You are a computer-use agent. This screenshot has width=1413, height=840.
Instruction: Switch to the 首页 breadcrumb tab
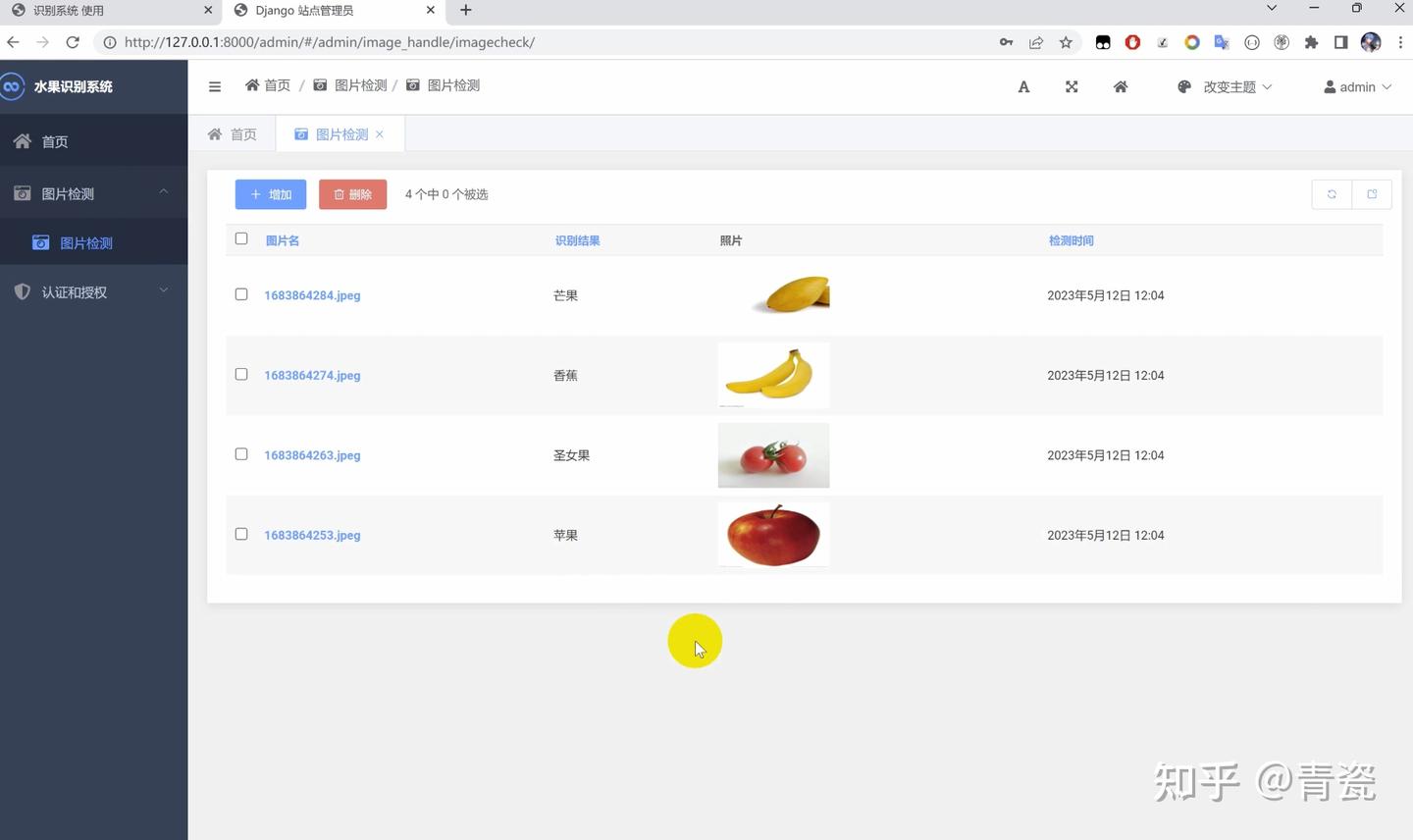(233, 133)
